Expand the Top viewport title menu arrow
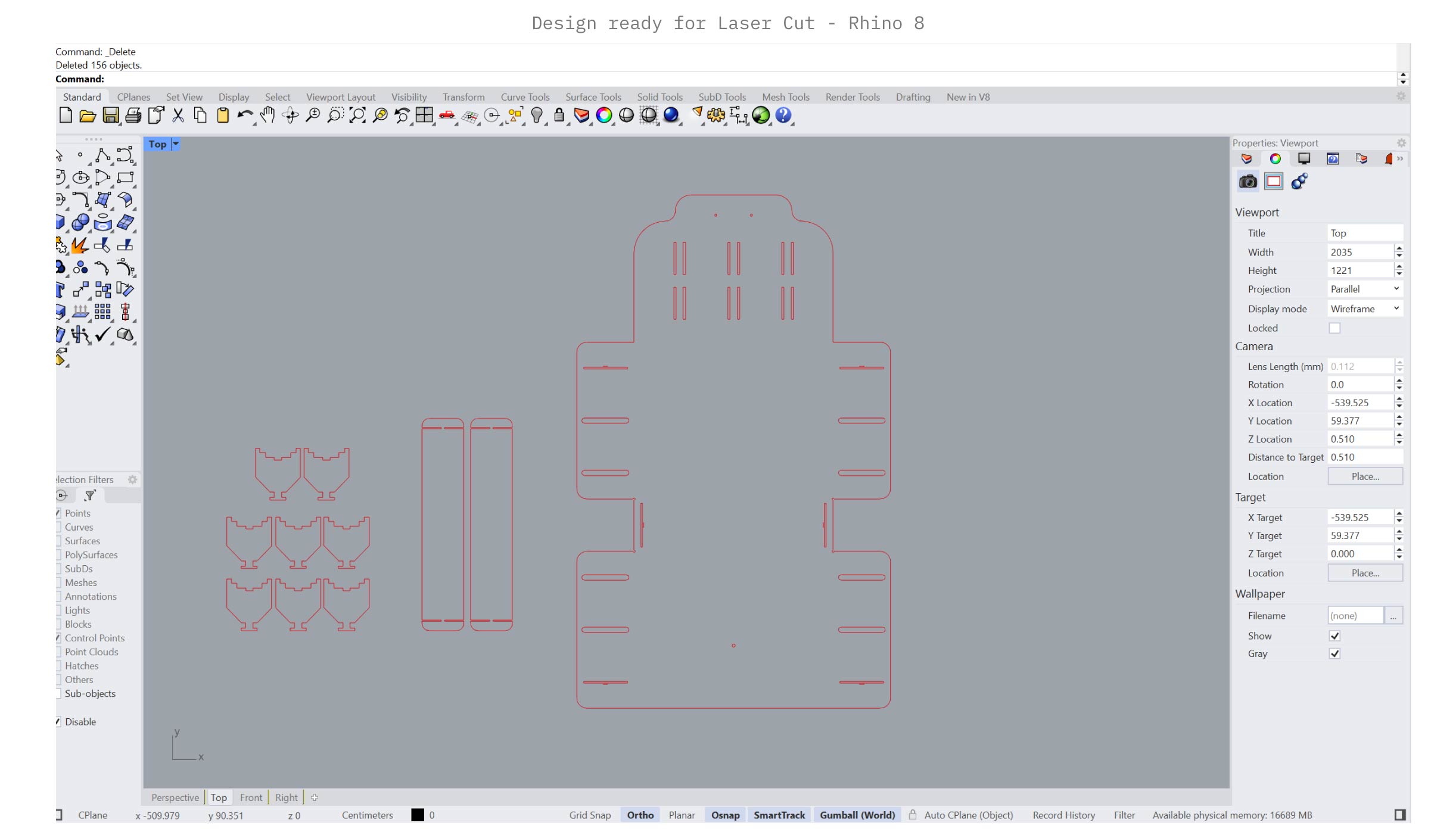Viewport: 1456px width, 829px height. coord(176,144)
